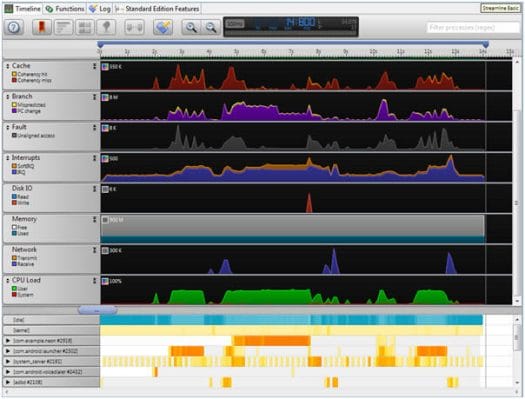The height and width of the screenshot is (399, 525).
Task: Toggle the CPU Load chart type icon at 100%
Action: click(105, 281)
